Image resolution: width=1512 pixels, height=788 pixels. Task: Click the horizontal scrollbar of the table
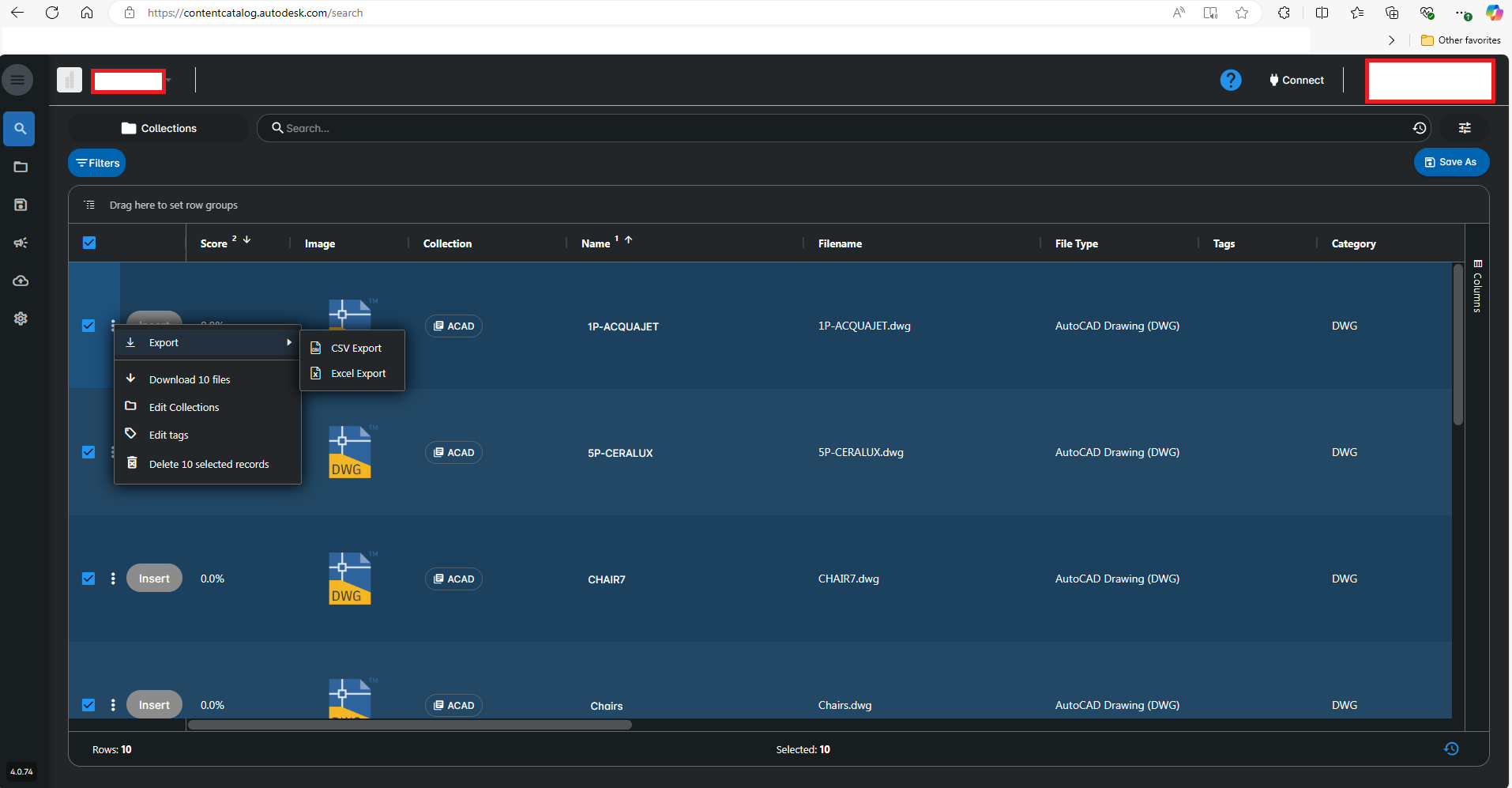pos(410,725)
